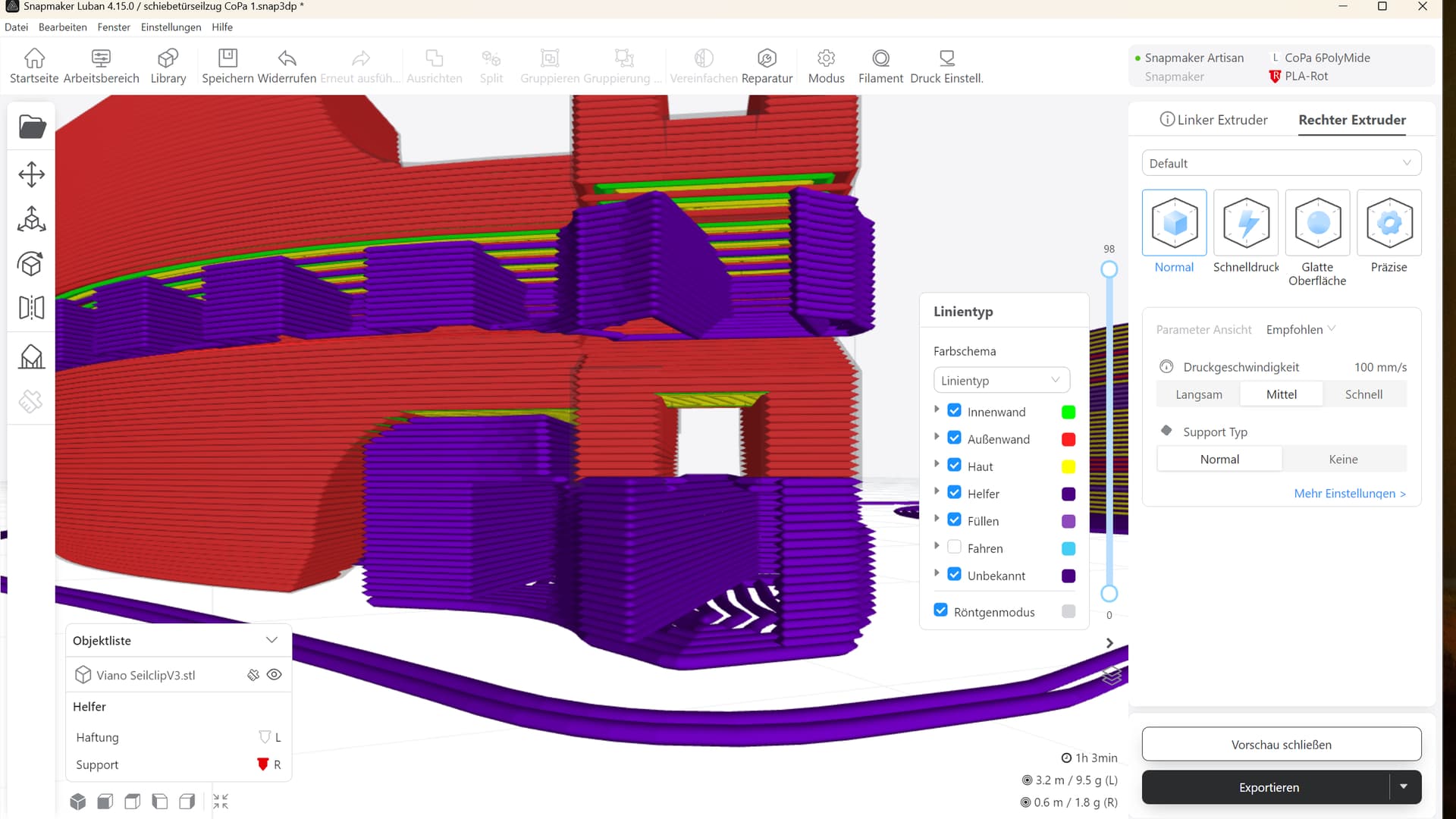Toggle visibility eye for Viano SeilclipV3.stl

275,675
